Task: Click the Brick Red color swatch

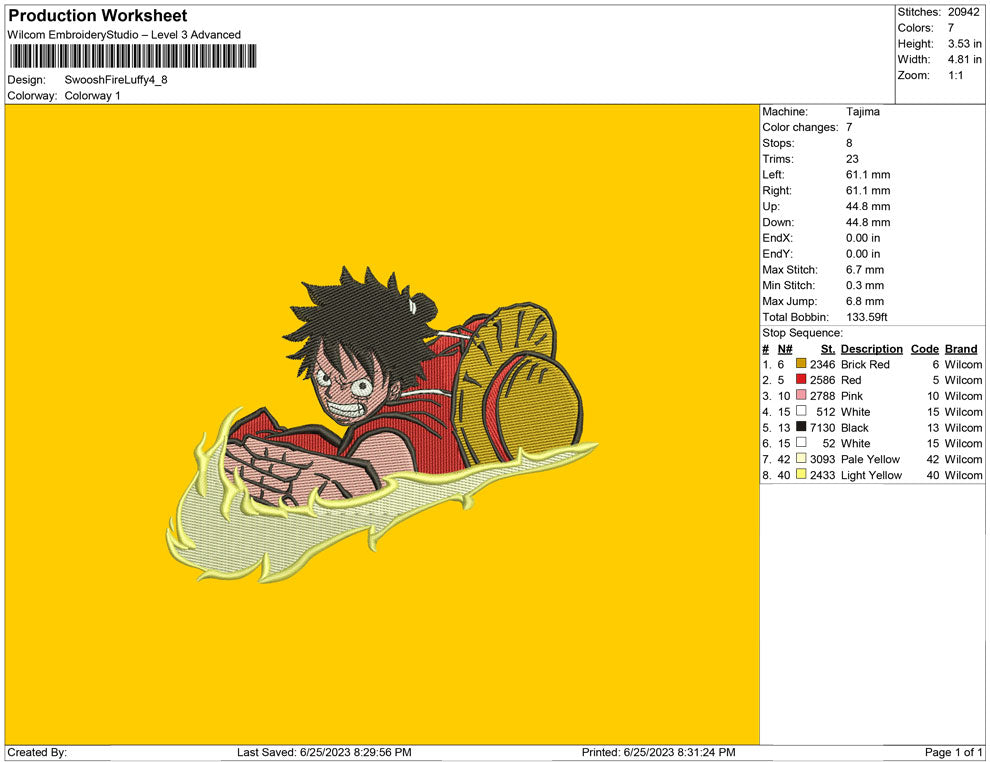Action: [801, 364]
